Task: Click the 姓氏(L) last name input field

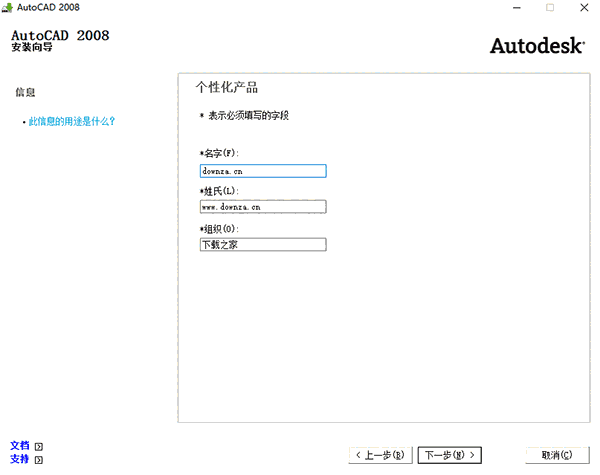Action: coord(263,207)
